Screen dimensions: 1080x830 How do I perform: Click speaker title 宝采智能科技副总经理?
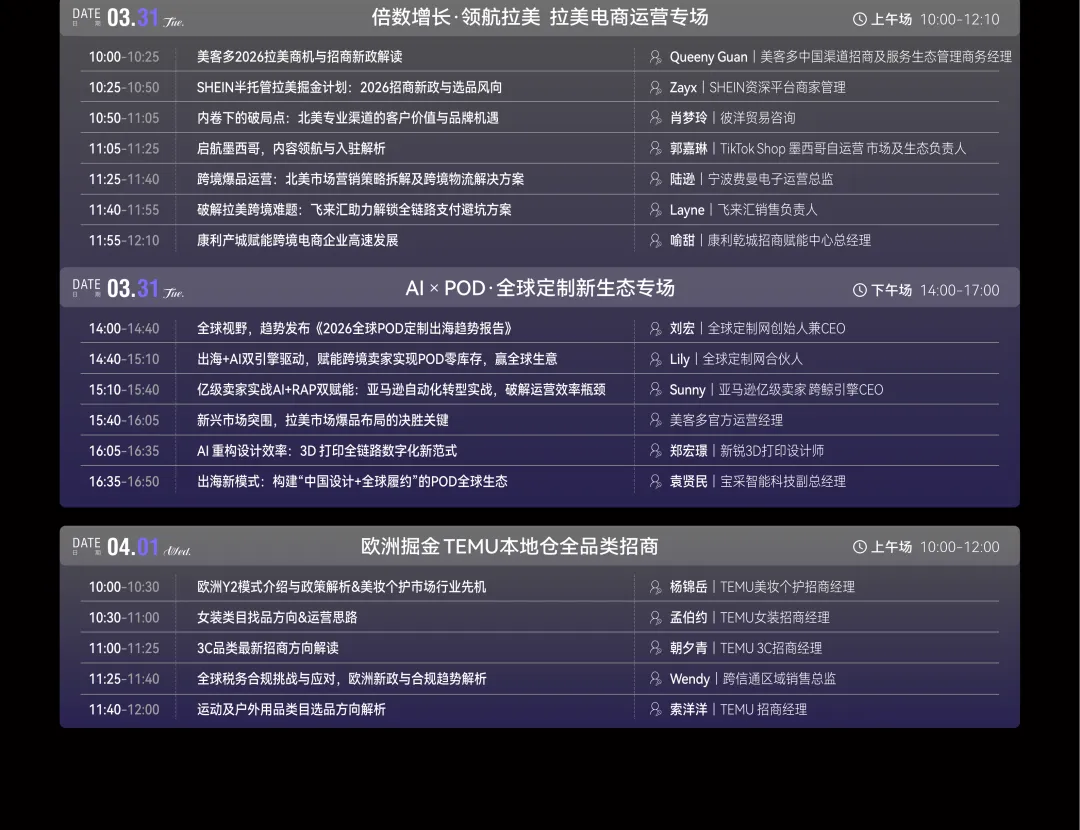click(783, 481)
